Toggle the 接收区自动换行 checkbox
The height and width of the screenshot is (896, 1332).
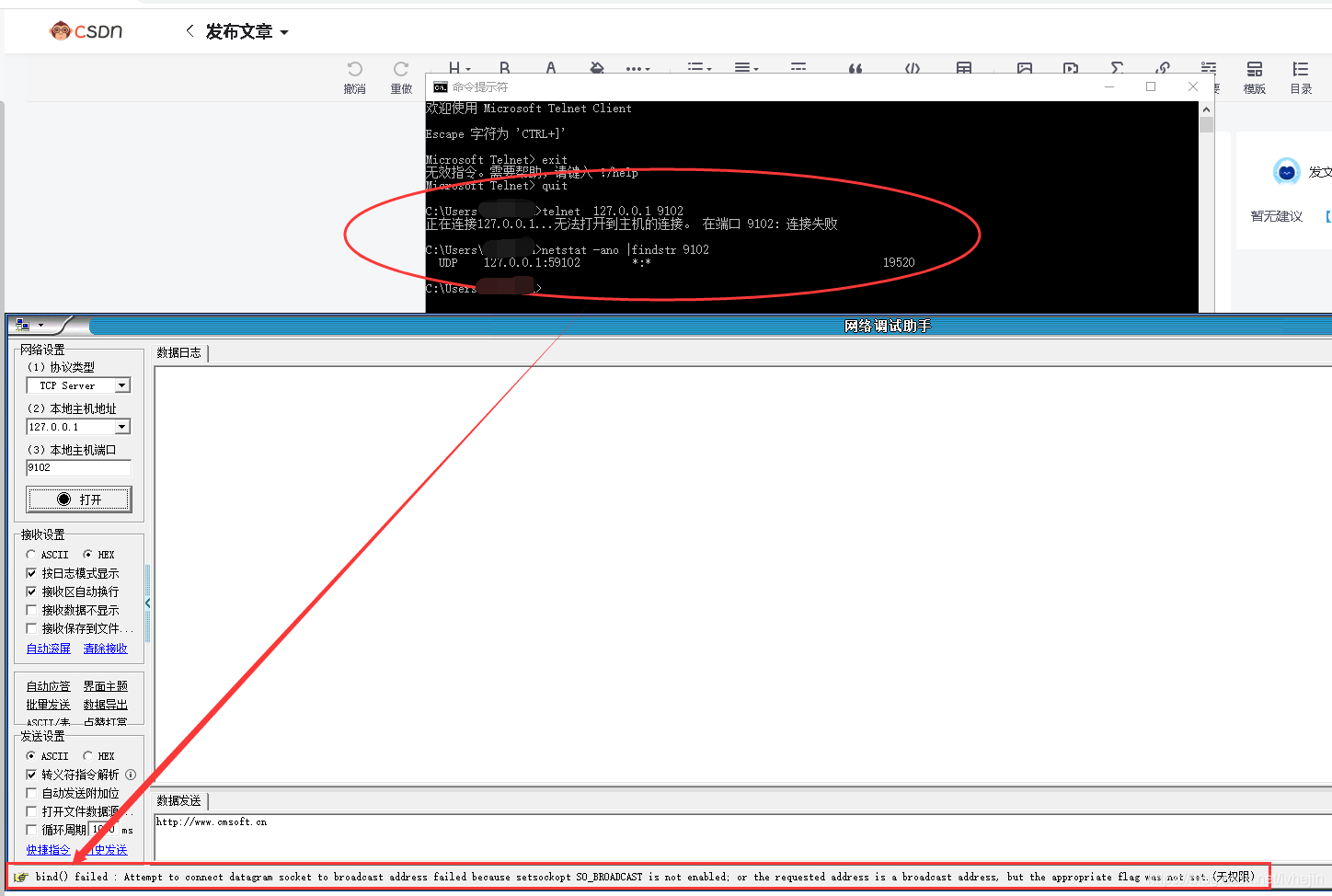coord(31,592)
